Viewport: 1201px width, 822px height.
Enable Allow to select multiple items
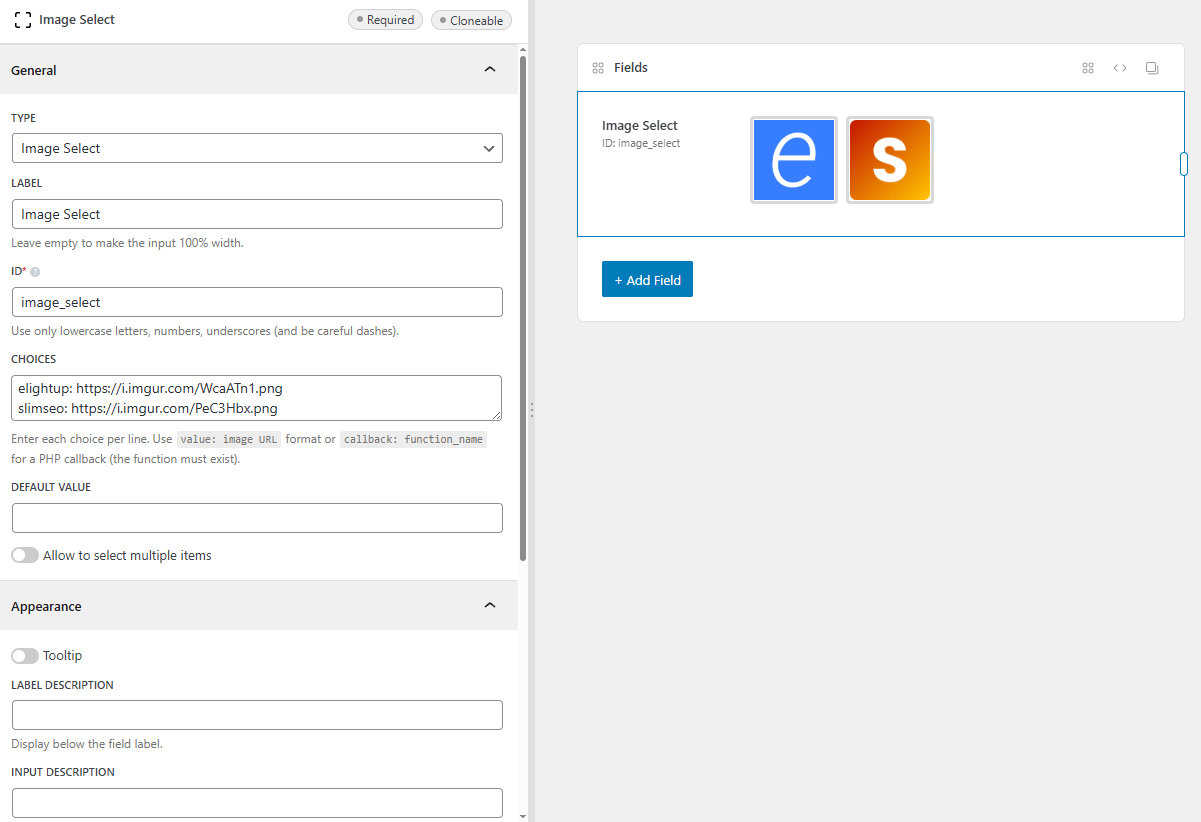click(x=26, y=555)
